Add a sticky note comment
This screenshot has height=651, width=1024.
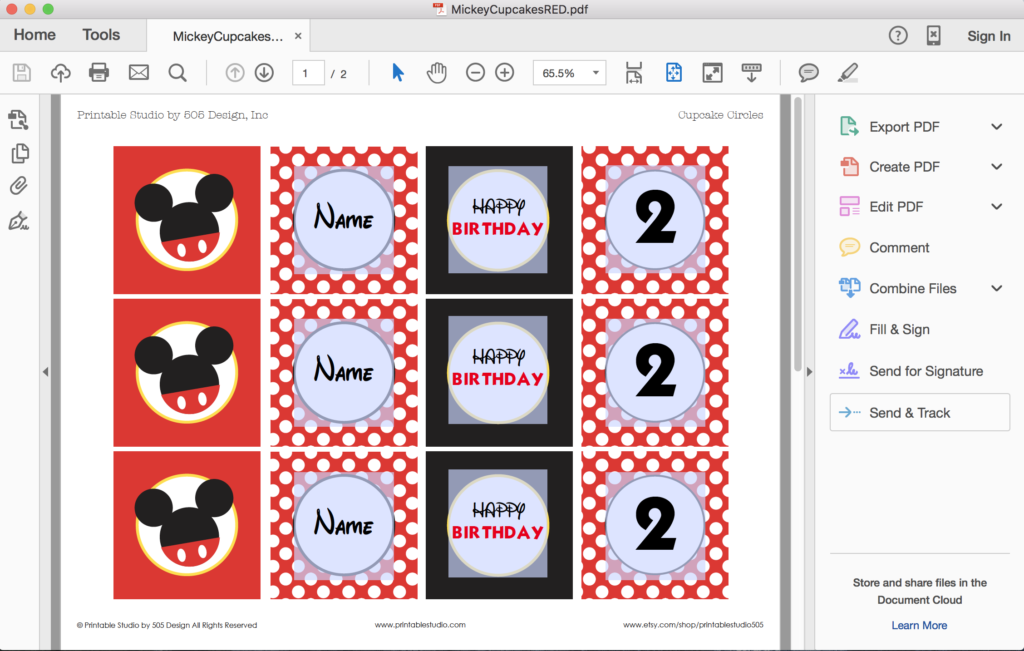click(808, 72)
